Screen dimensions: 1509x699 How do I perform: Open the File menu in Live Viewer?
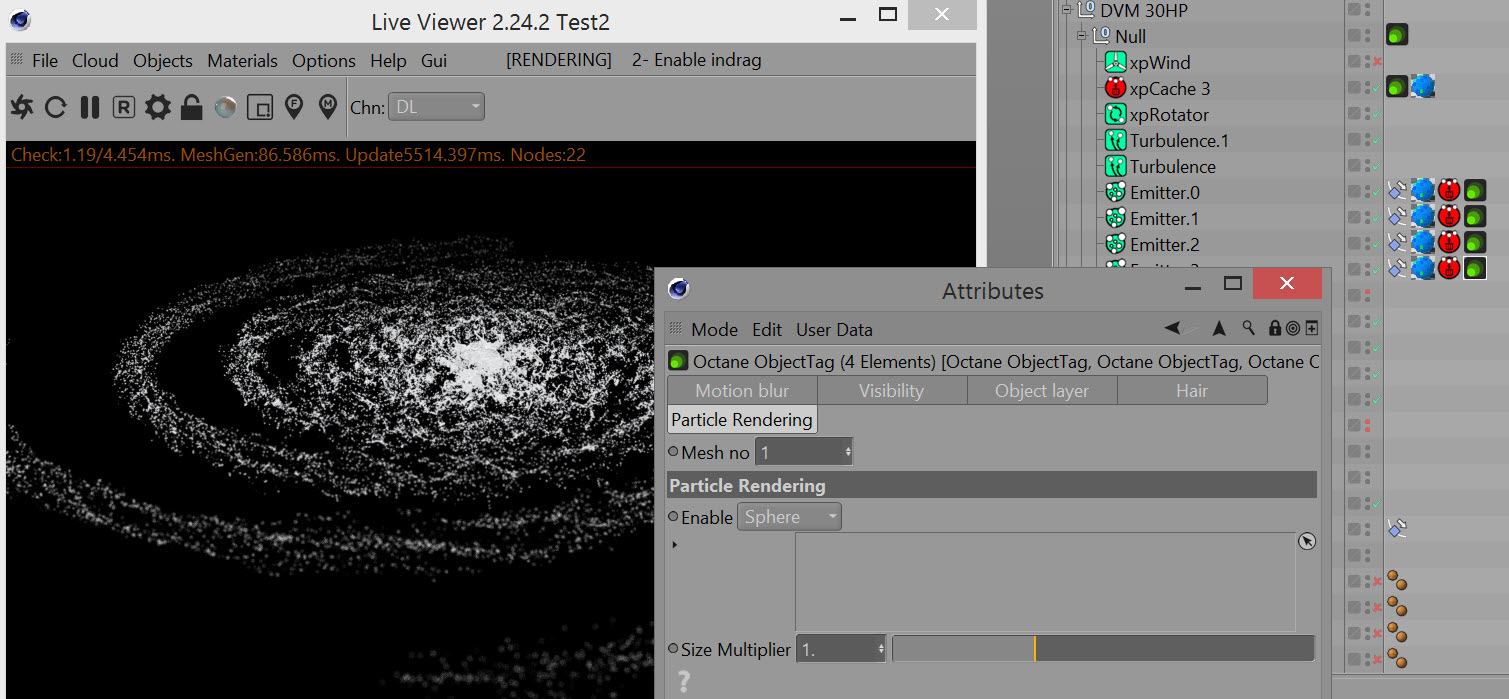click(x=45, y=61)
